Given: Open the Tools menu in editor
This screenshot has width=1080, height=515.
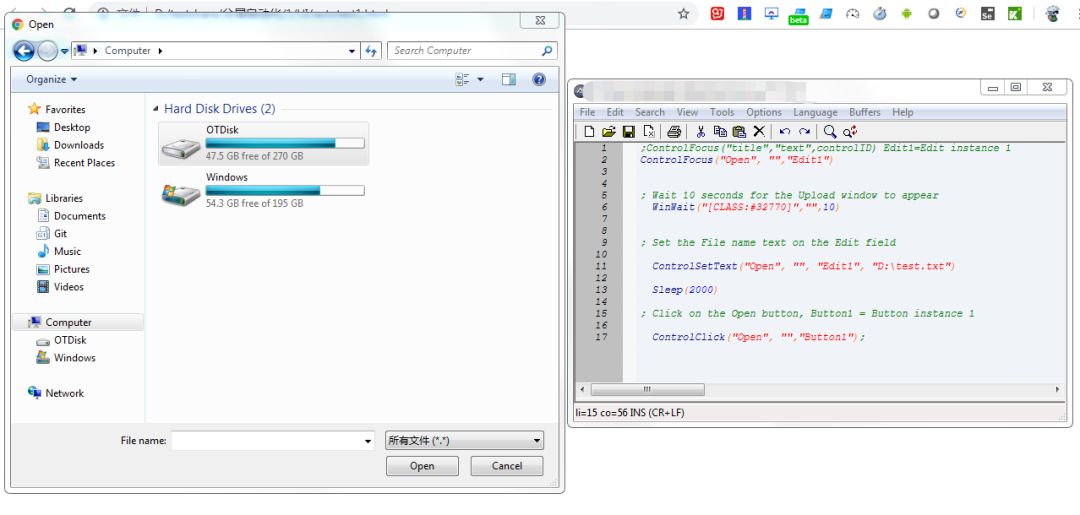Looking at the screenshot, I should 722,113.
